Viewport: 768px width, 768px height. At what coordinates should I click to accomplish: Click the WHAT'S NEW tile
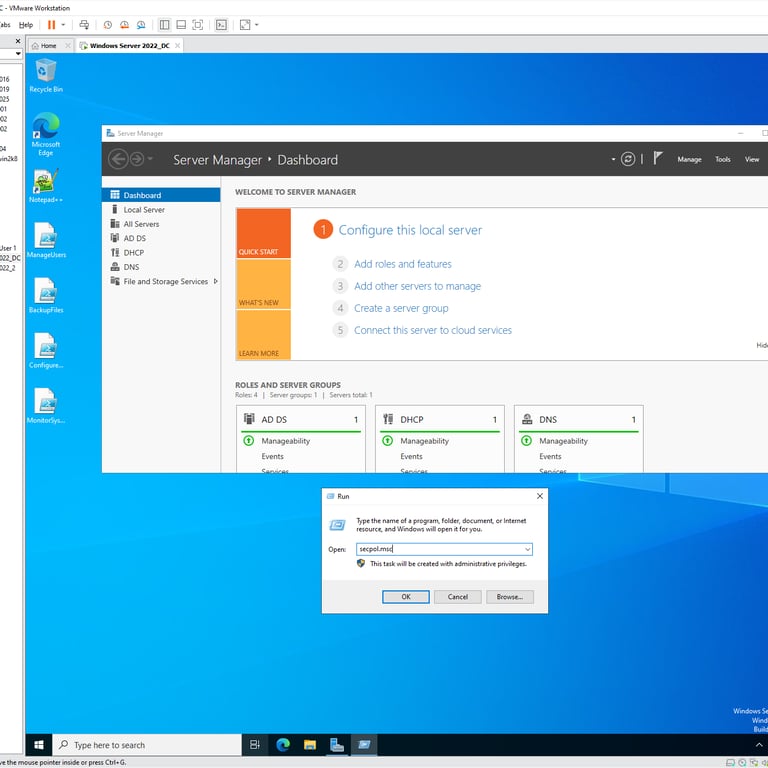pyautogui.click(x=264, y=284)
